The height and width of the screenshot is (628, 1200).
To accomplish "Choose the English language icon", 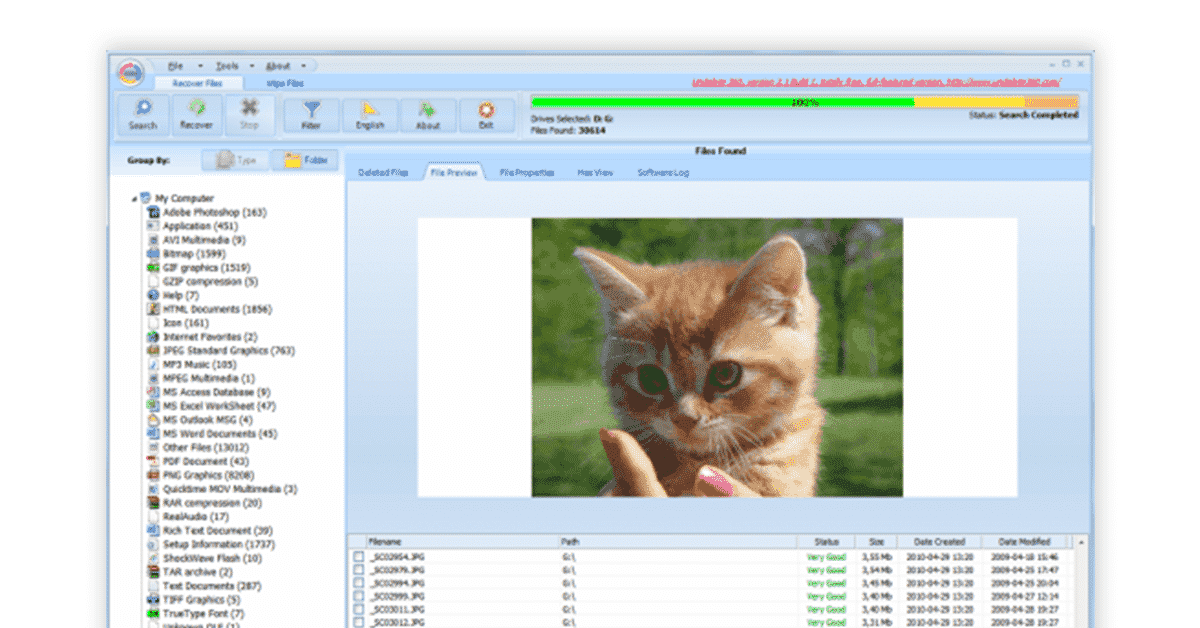I will click(x=370, y=115).
